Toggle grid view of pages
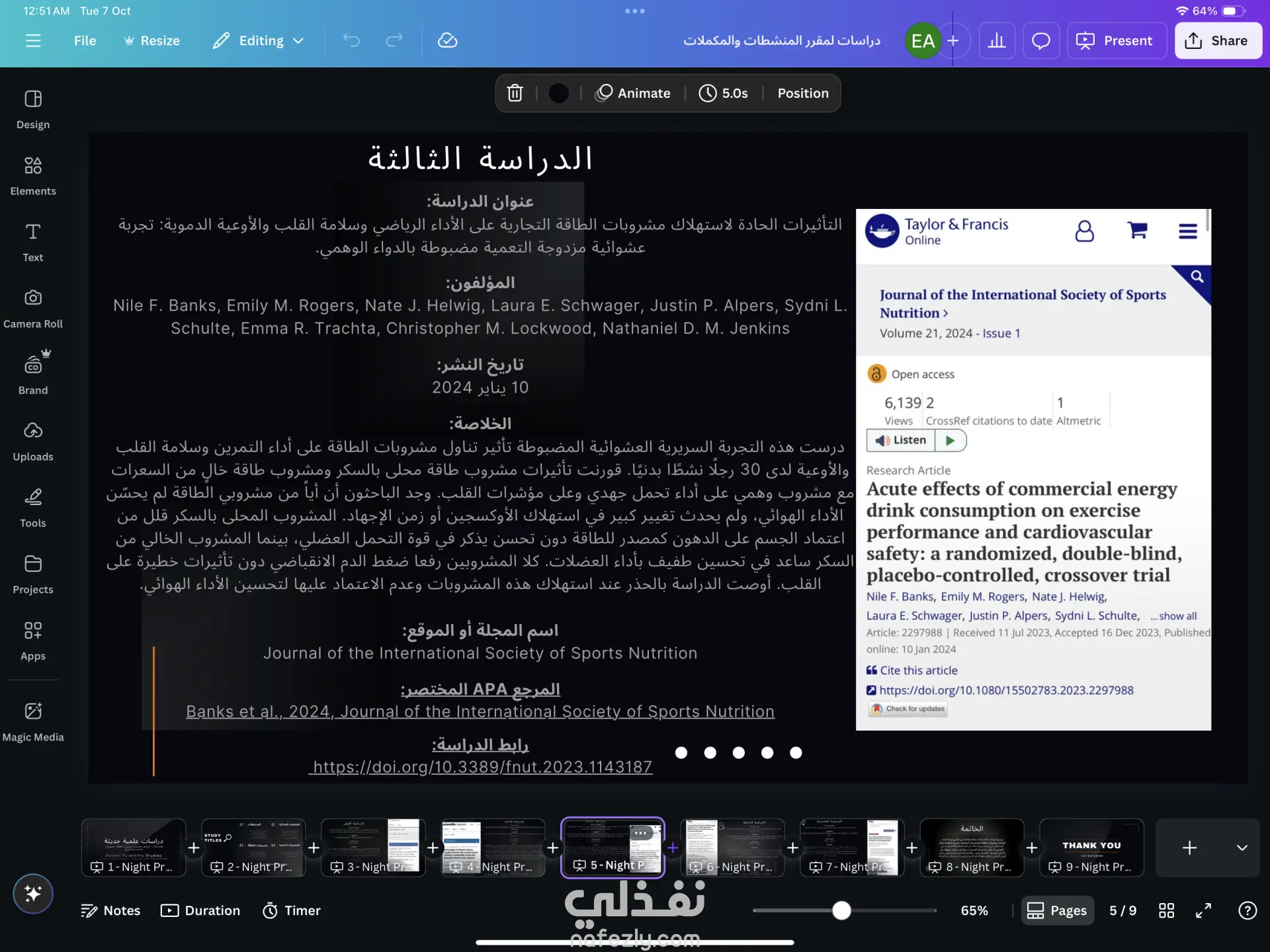 pos(1166,910)
